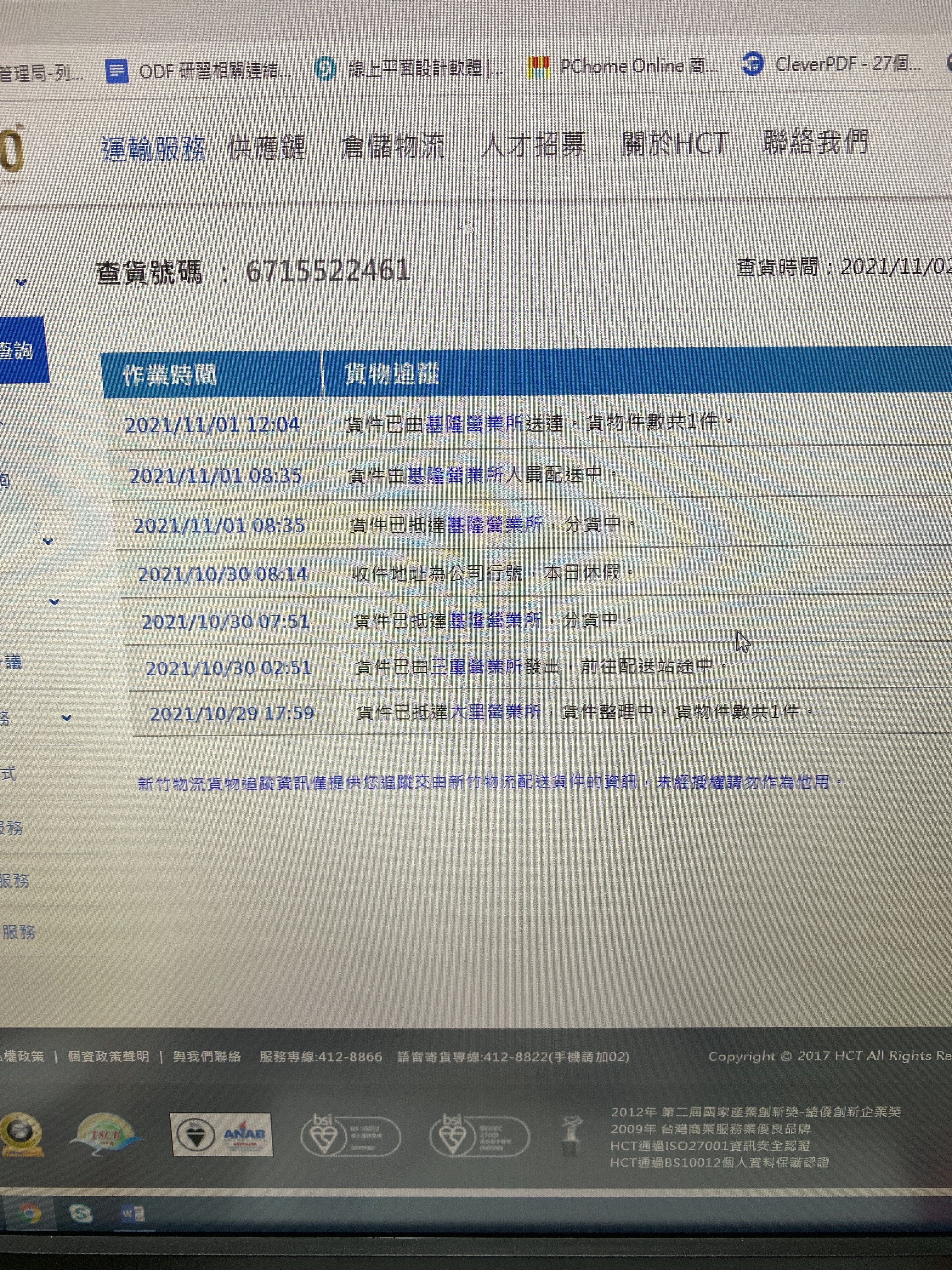The width and height of the screenshot is (952, 1270).
Task: Click the 2021/10/30 07:51 timestamp
Action: [x=226, y=622]
